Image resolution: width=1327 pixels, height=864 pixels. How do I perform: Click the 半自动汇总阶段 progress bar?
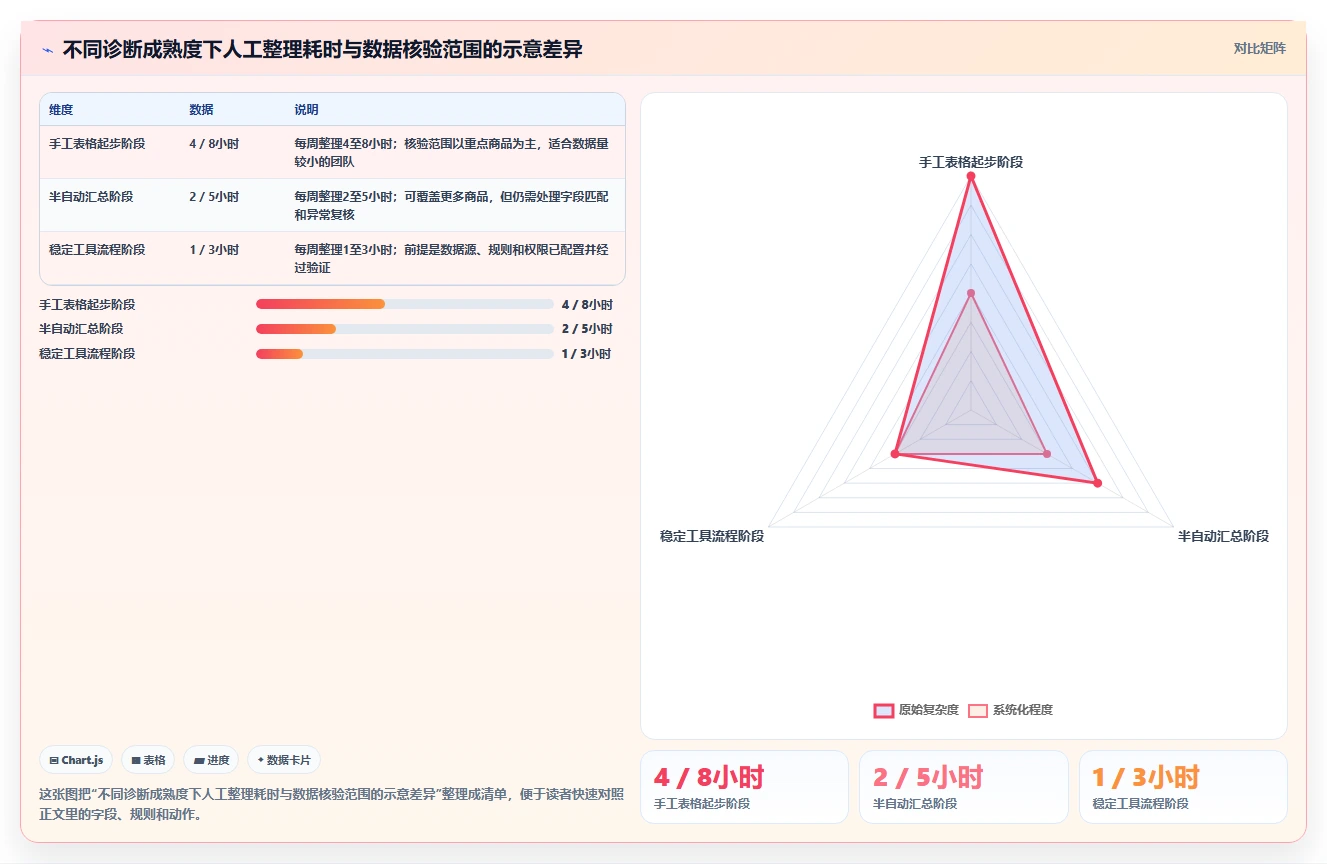[x=405, y=329]
